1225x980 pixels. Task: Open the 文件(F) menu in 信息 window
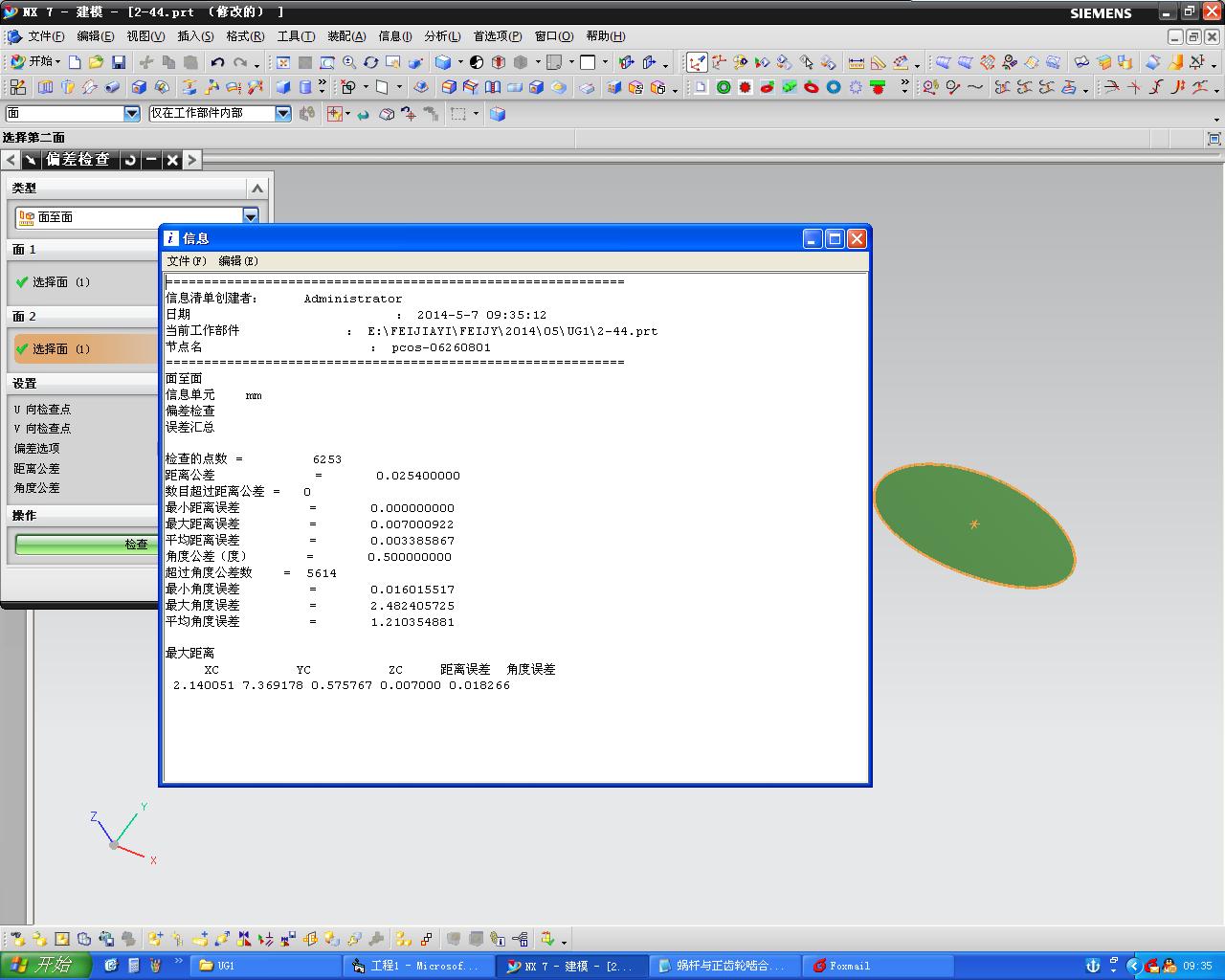(187, 260)
